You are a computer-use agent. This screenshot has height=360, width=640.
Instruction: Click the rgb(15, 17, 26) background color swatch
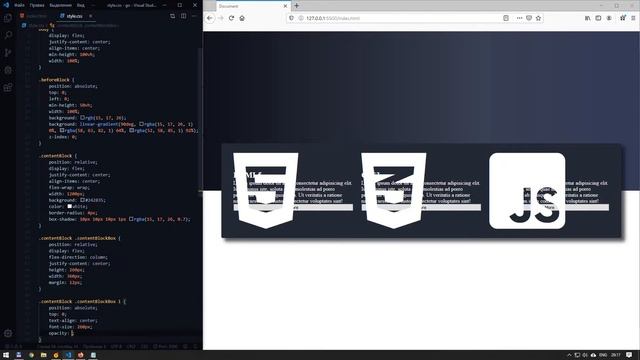[x=83, y=118]
